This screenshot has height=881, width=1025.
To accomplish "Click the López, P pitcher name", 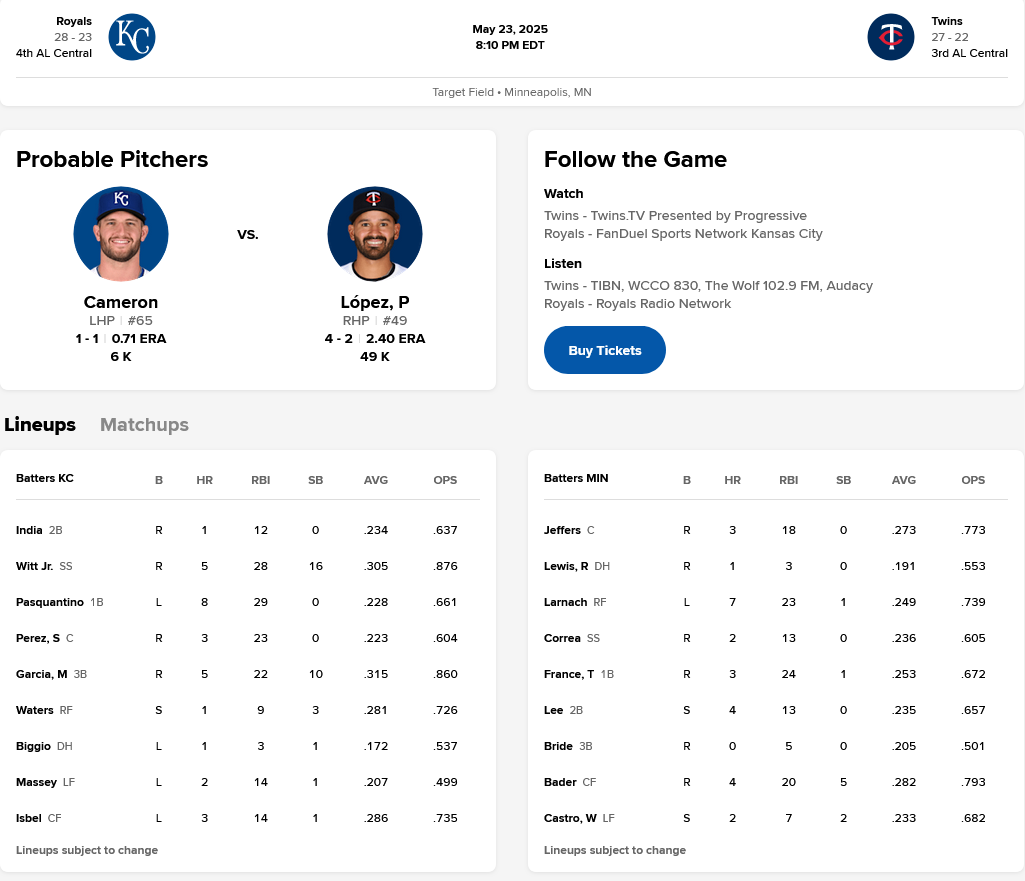I will point(375,302).
